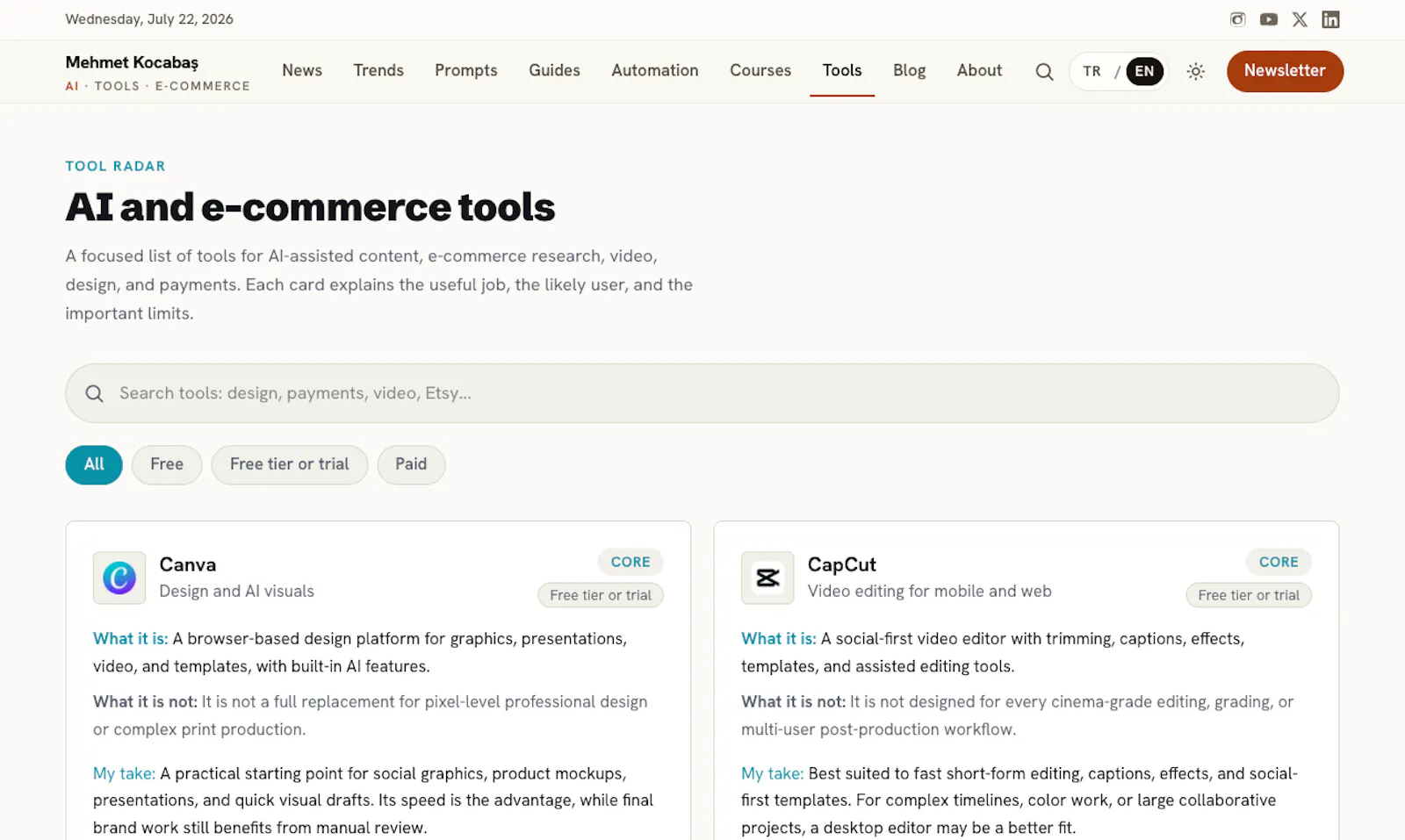This screenshot has height=840, width=1405.
Task: Focus the Search tools input field
Action: (x=702, y=393)
